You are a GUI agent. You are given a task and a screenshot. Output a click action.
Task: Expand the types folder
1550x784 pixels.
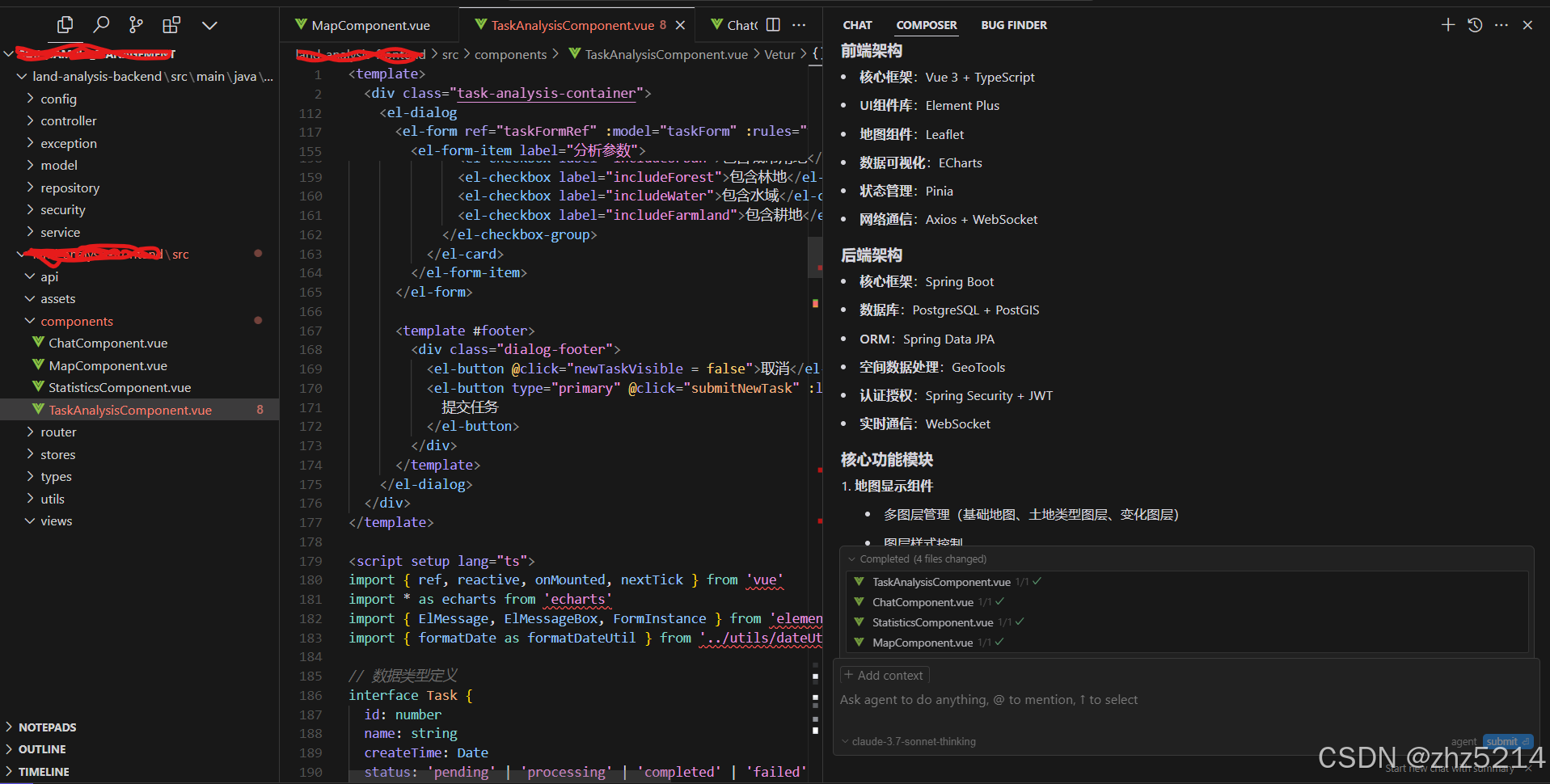56,476
